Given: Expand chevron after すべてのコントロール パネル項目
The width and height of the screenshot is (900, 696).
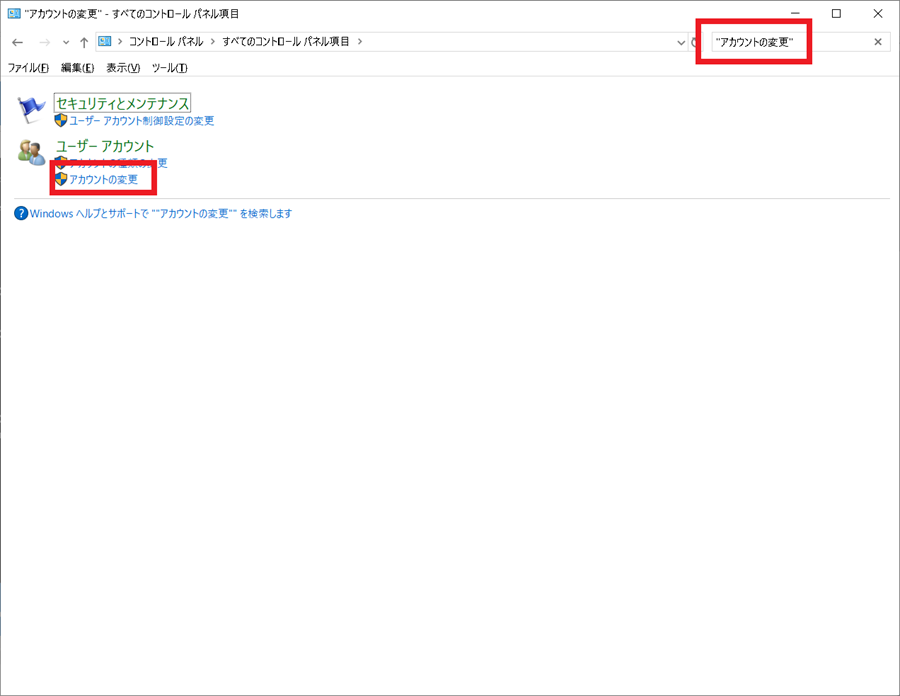Looking at the screenshot, I should 360,41.
